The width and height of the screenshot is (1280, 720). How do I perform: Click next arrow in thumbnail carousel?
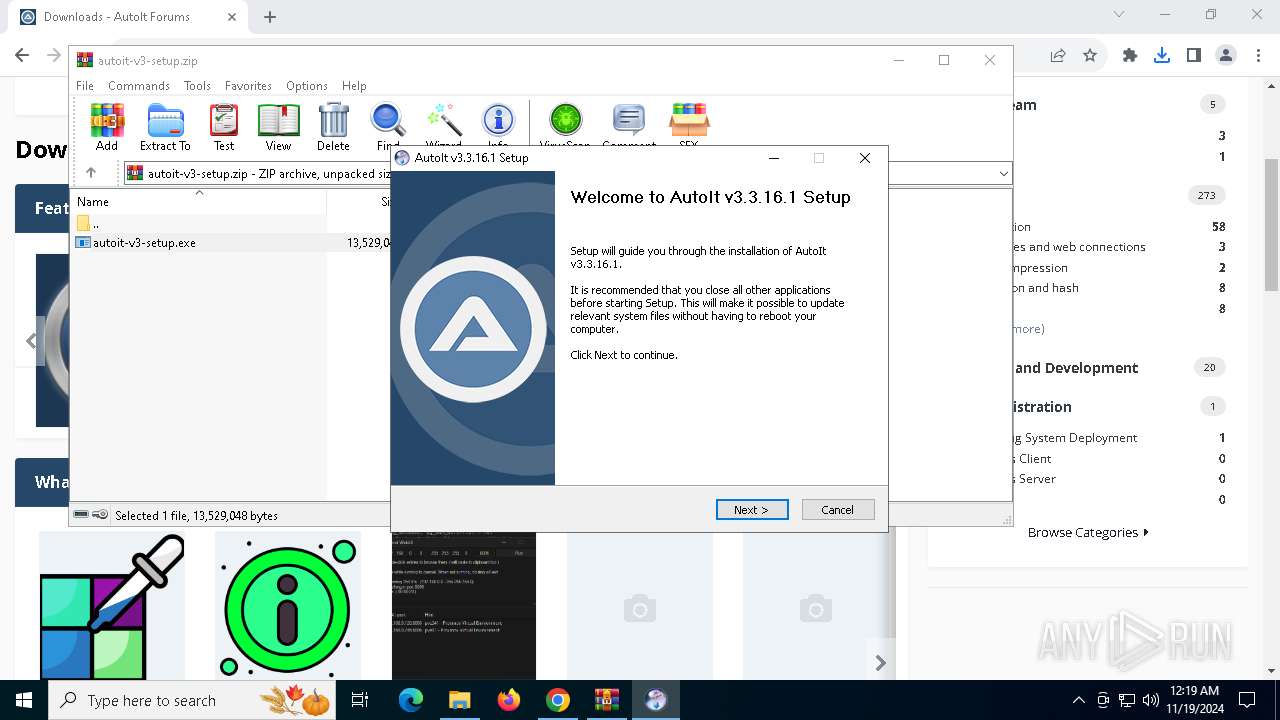point(880,663)
